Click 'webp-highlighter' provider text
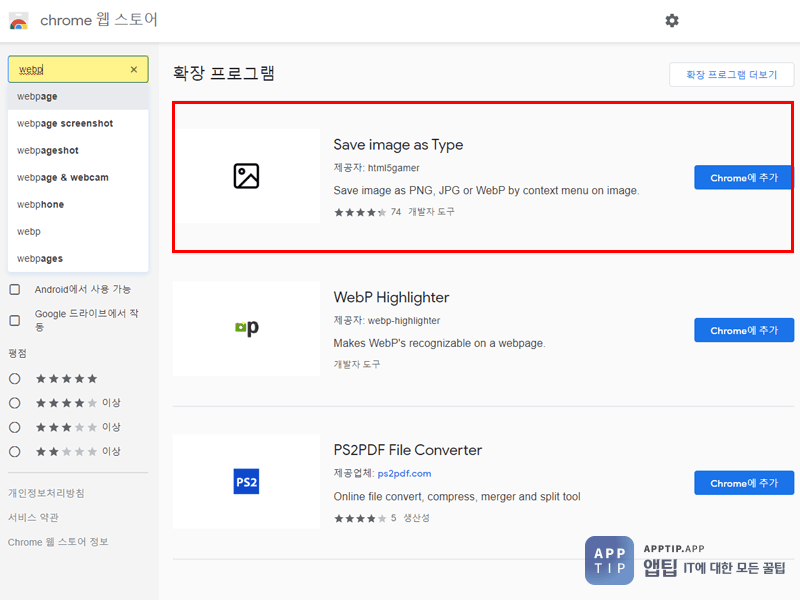 pyautogui.click(x=404, y=321)
